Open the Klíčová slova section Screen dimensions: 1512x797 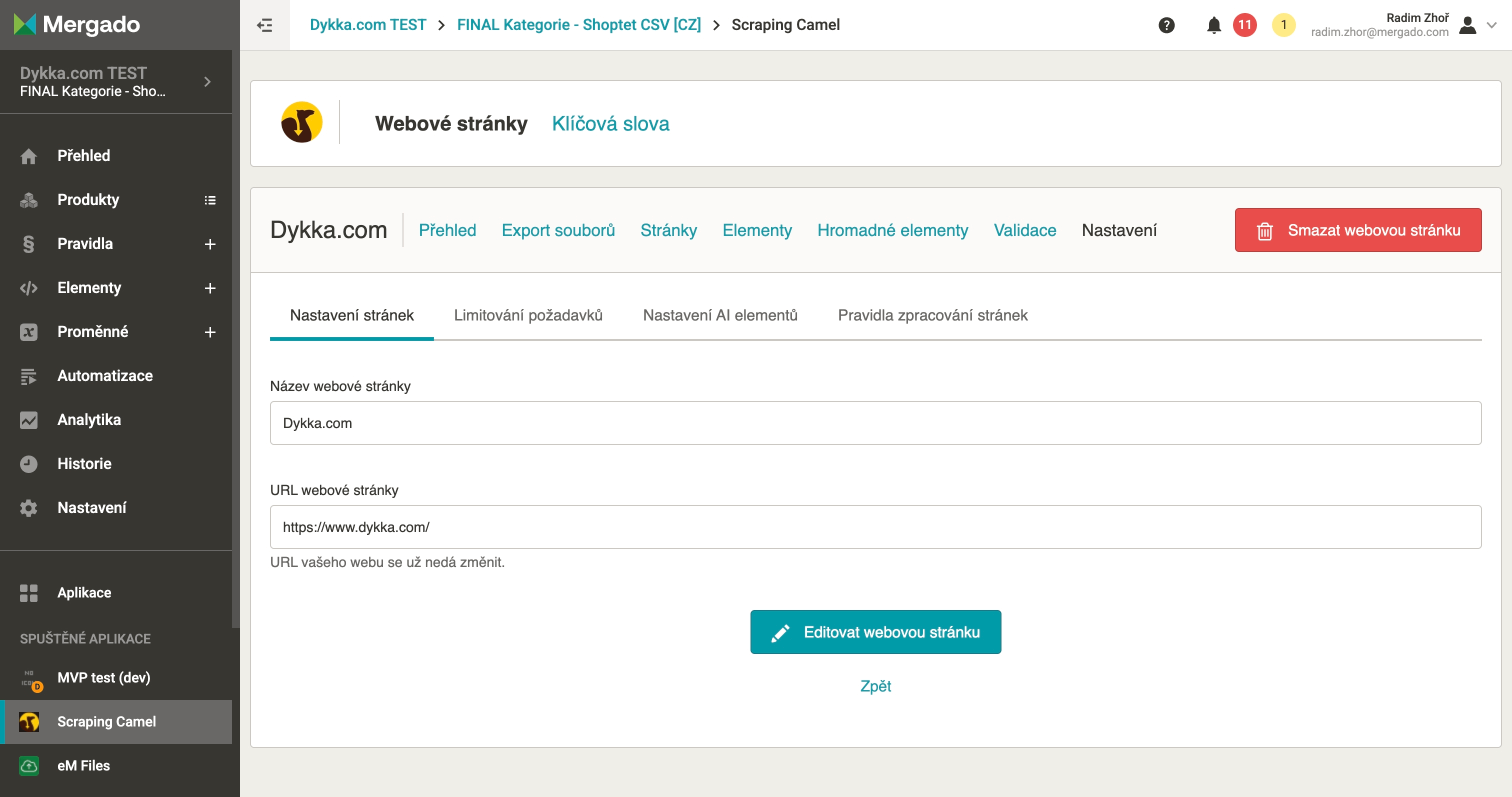[x=610, y=123]
